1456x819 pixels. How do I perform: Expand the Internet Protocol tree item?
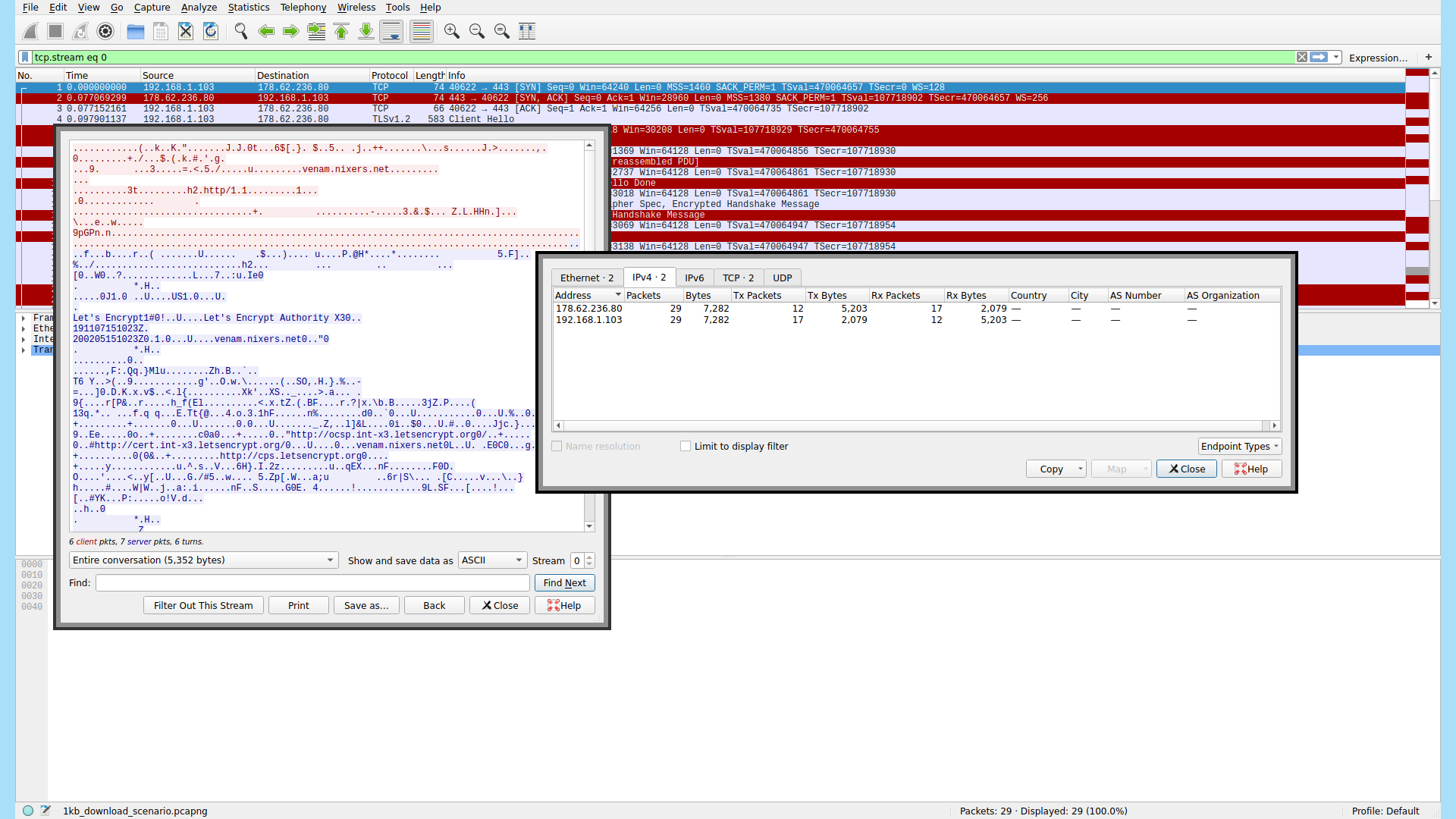[24, 340]
